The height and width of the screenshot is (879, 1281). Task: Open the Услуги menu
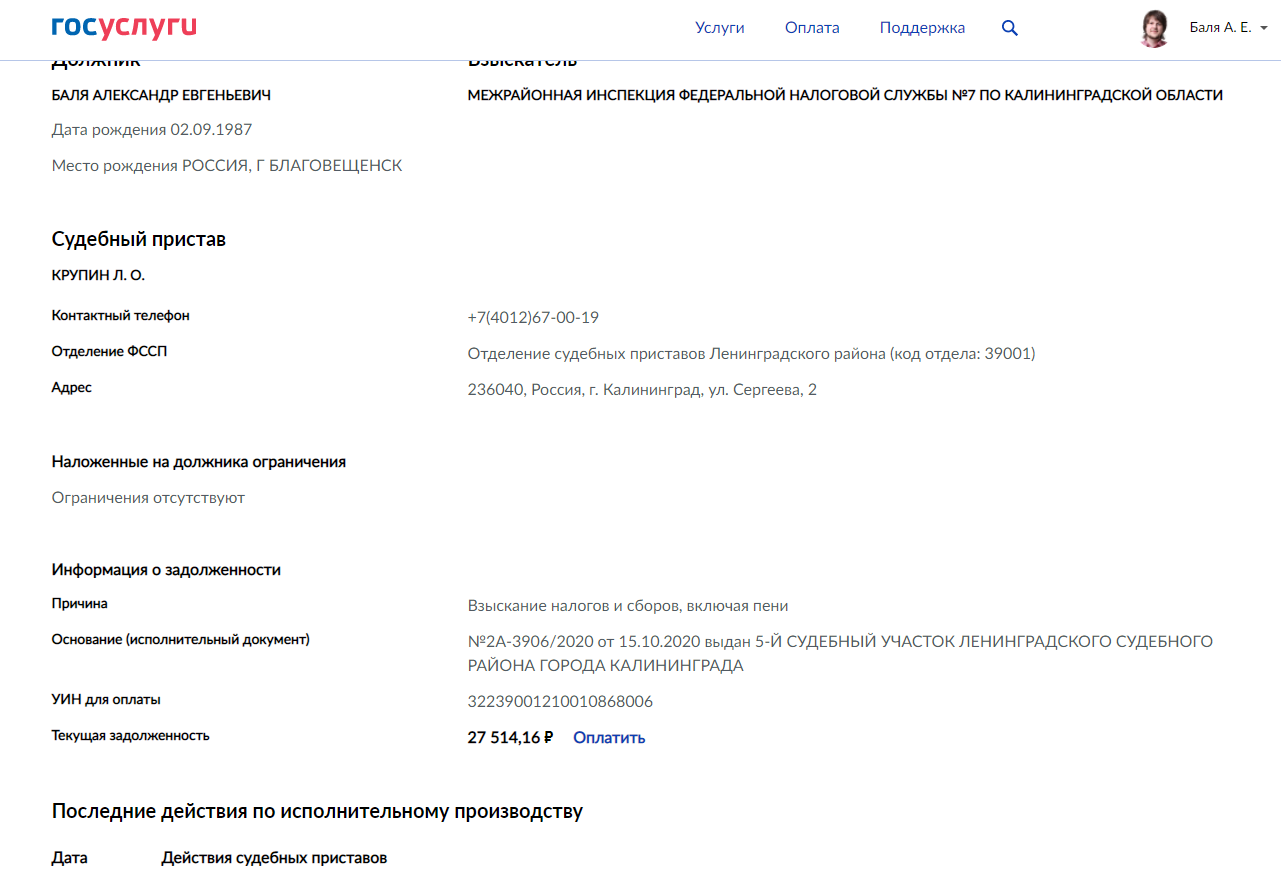(720, 28)
